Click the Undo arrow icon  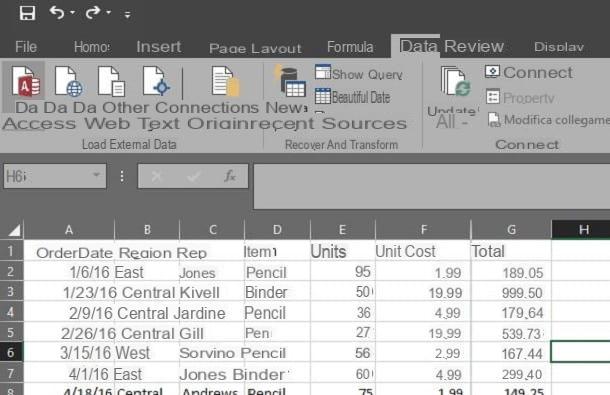(x=57, y=13)
